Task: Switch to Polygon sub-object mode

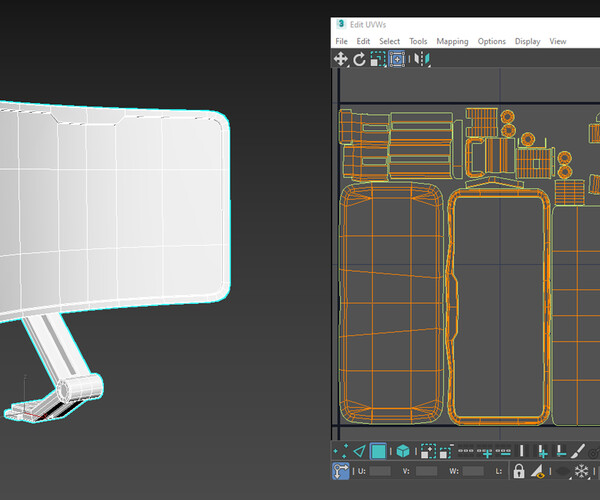Action: pos(378,451)
